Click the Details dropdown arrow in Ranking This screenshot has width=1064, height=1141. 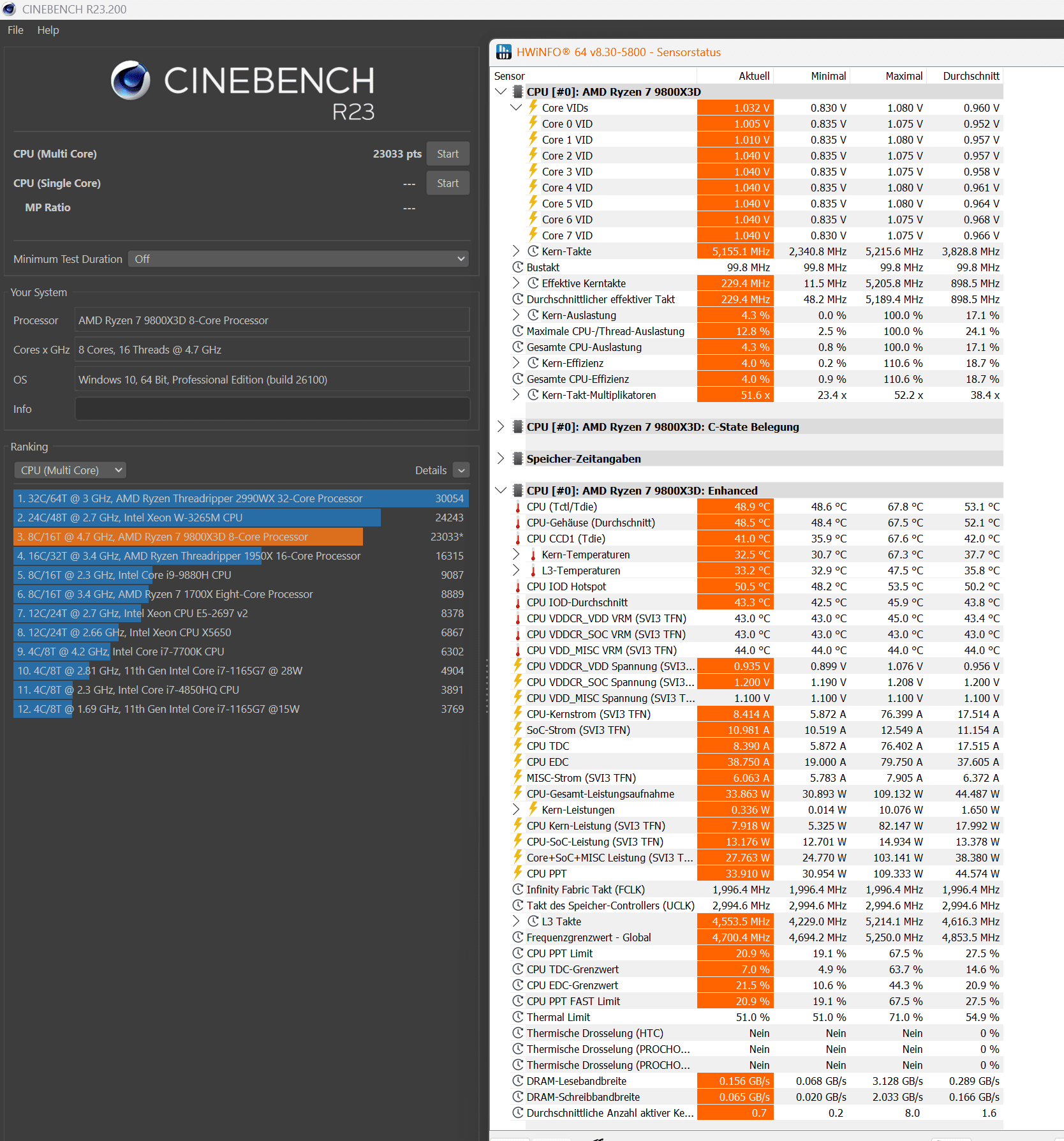tap(461, 470)
